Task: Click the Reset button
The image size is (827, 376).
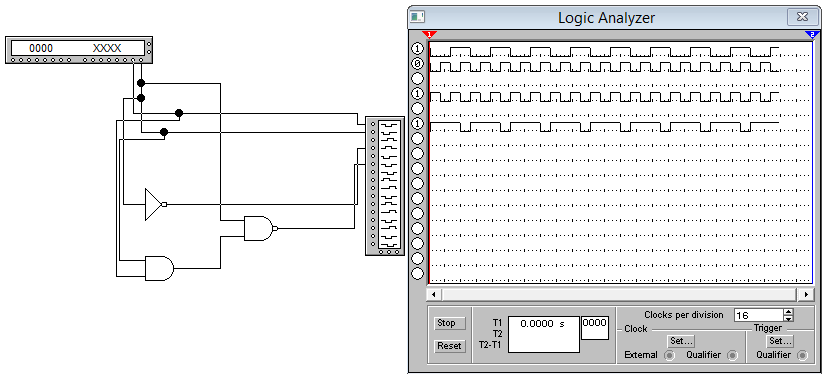Action: (449, 346)
